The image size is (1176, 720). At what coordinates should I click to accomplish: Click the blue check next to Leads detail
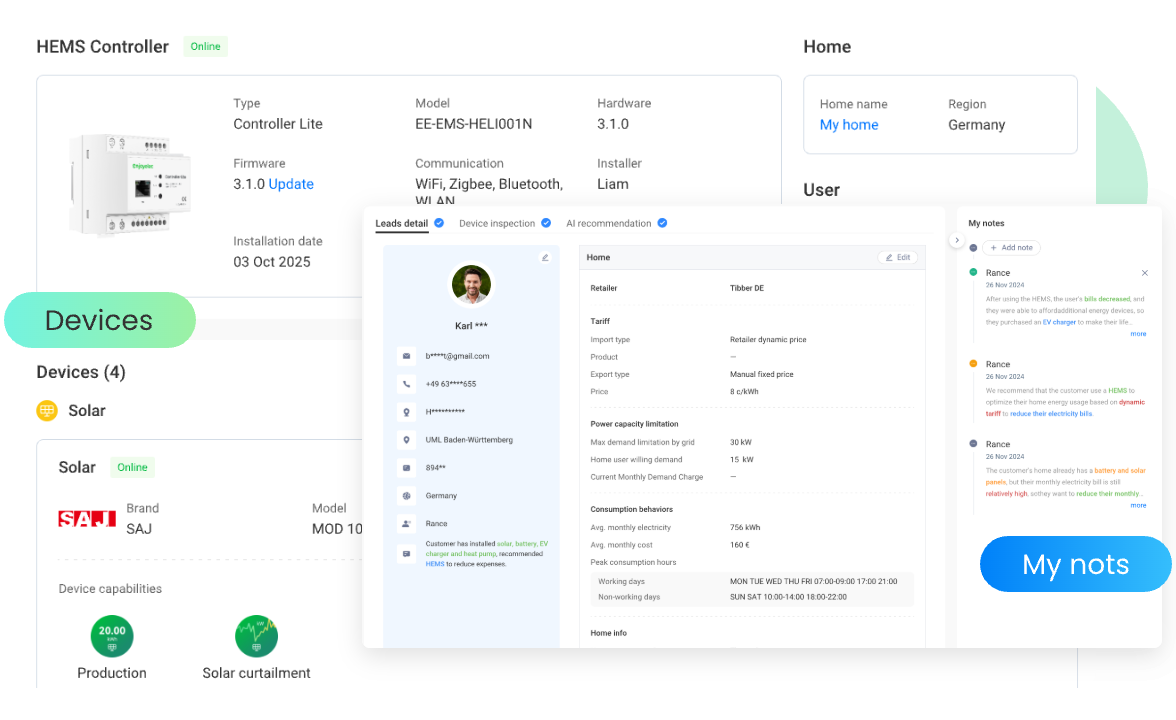point(439,223)
